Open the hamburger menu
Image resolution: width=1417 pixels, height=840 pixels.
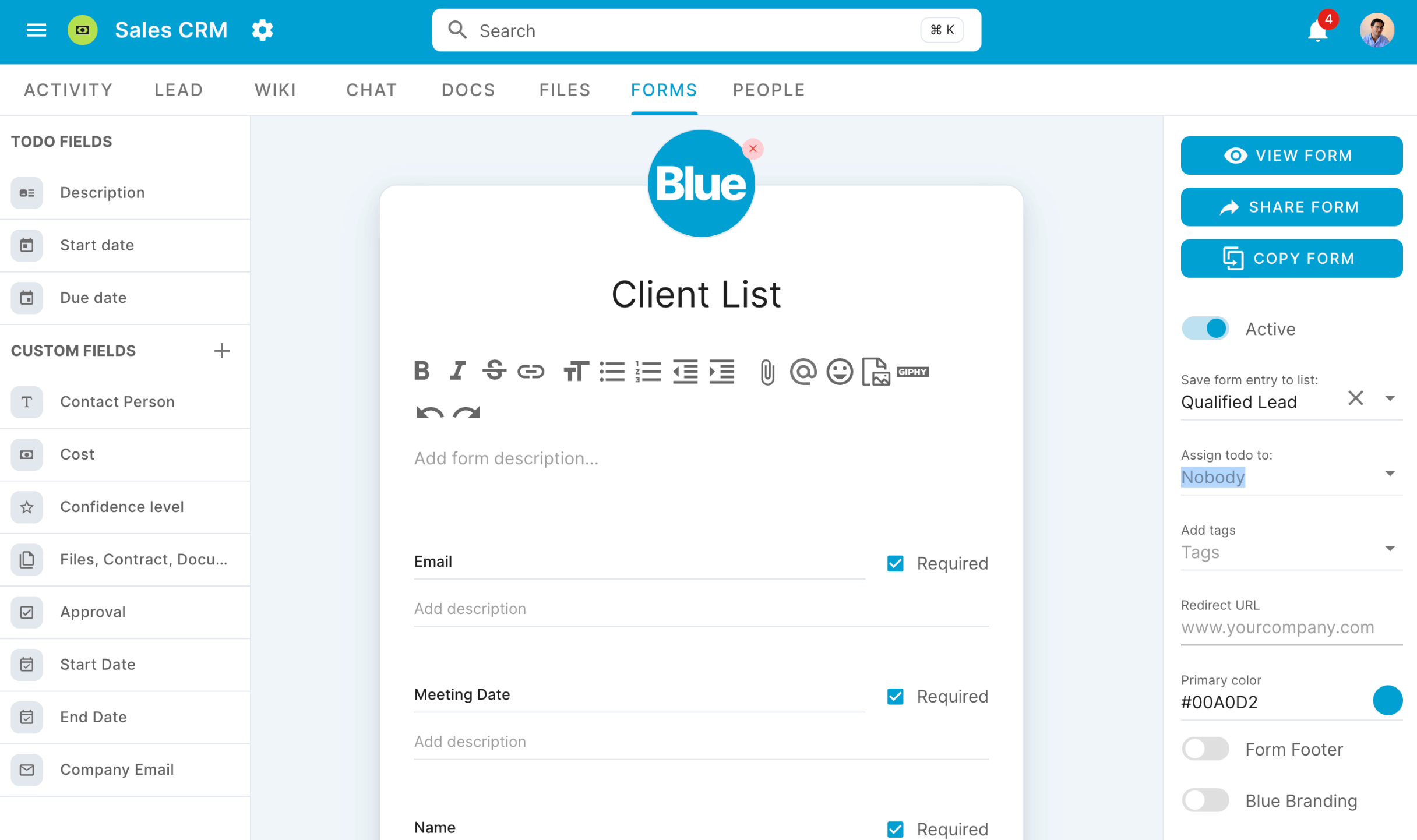point(36,30)
